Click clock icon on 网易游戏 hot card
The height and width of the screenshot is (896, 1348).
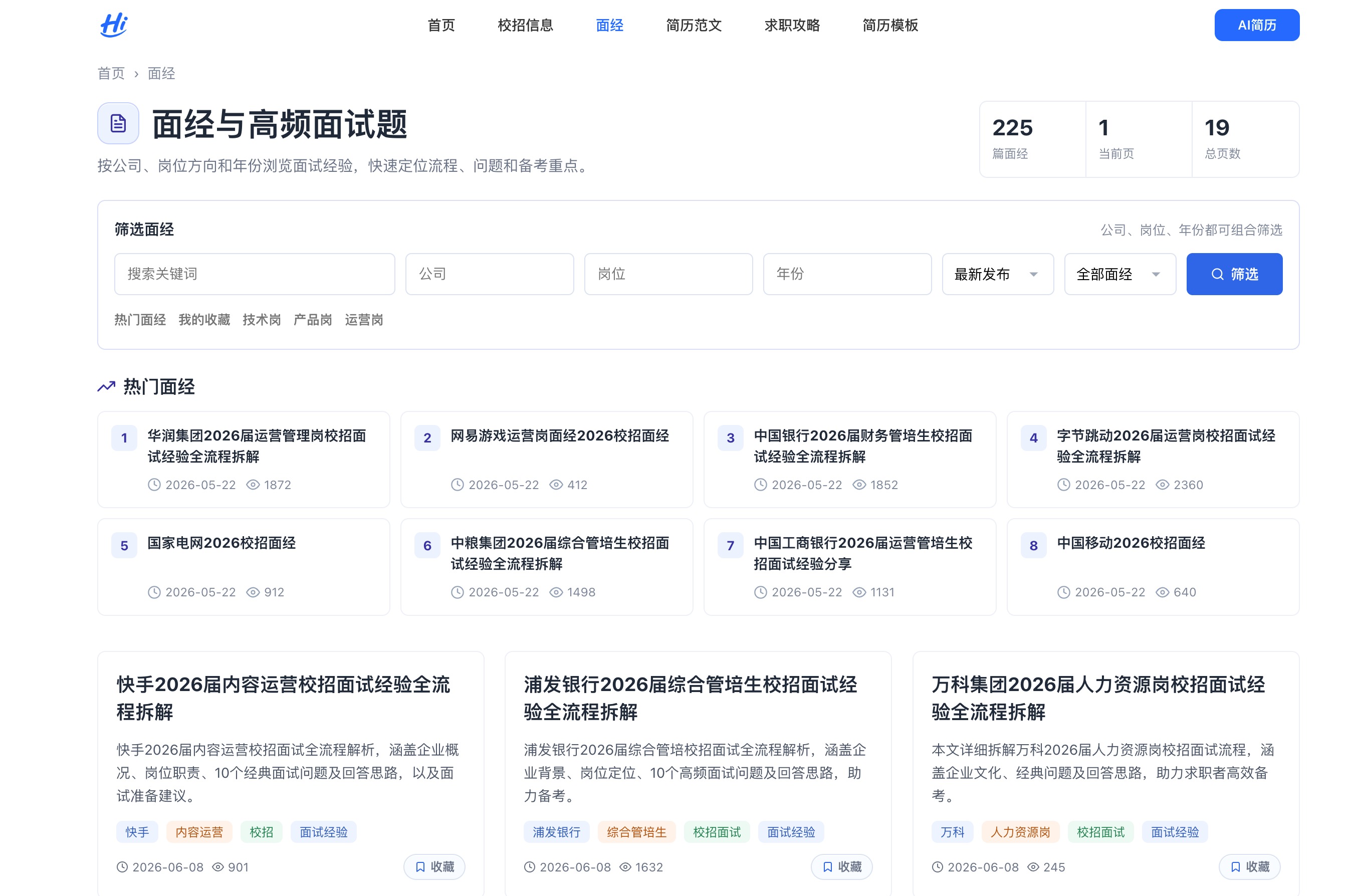tap(457, 485)
